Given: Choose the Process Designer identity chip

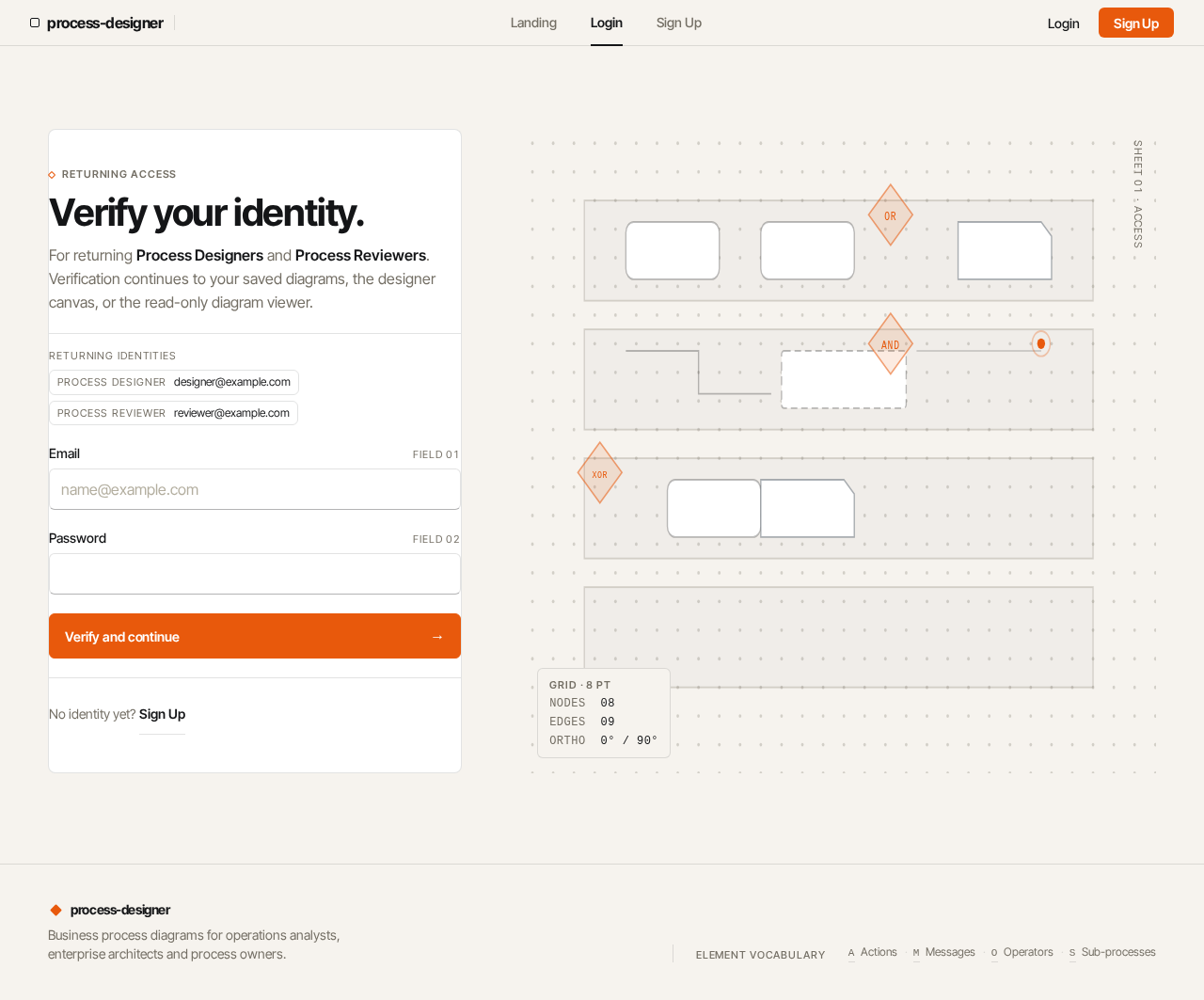Looking at the screenshot, I should pos(174,382).
